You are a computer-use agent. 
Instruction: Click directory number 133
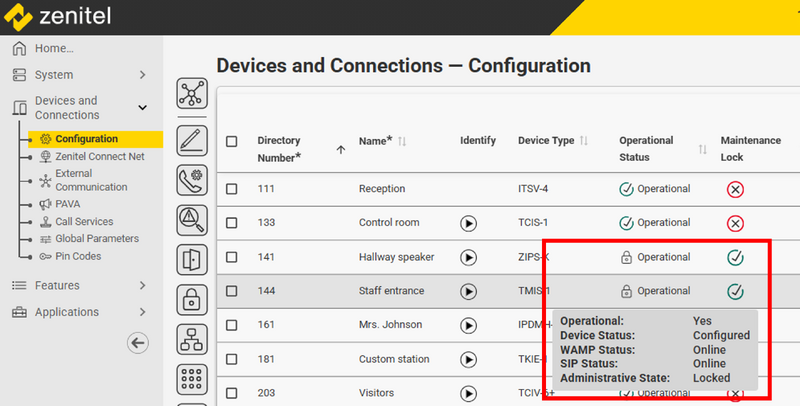pos(266,223)
